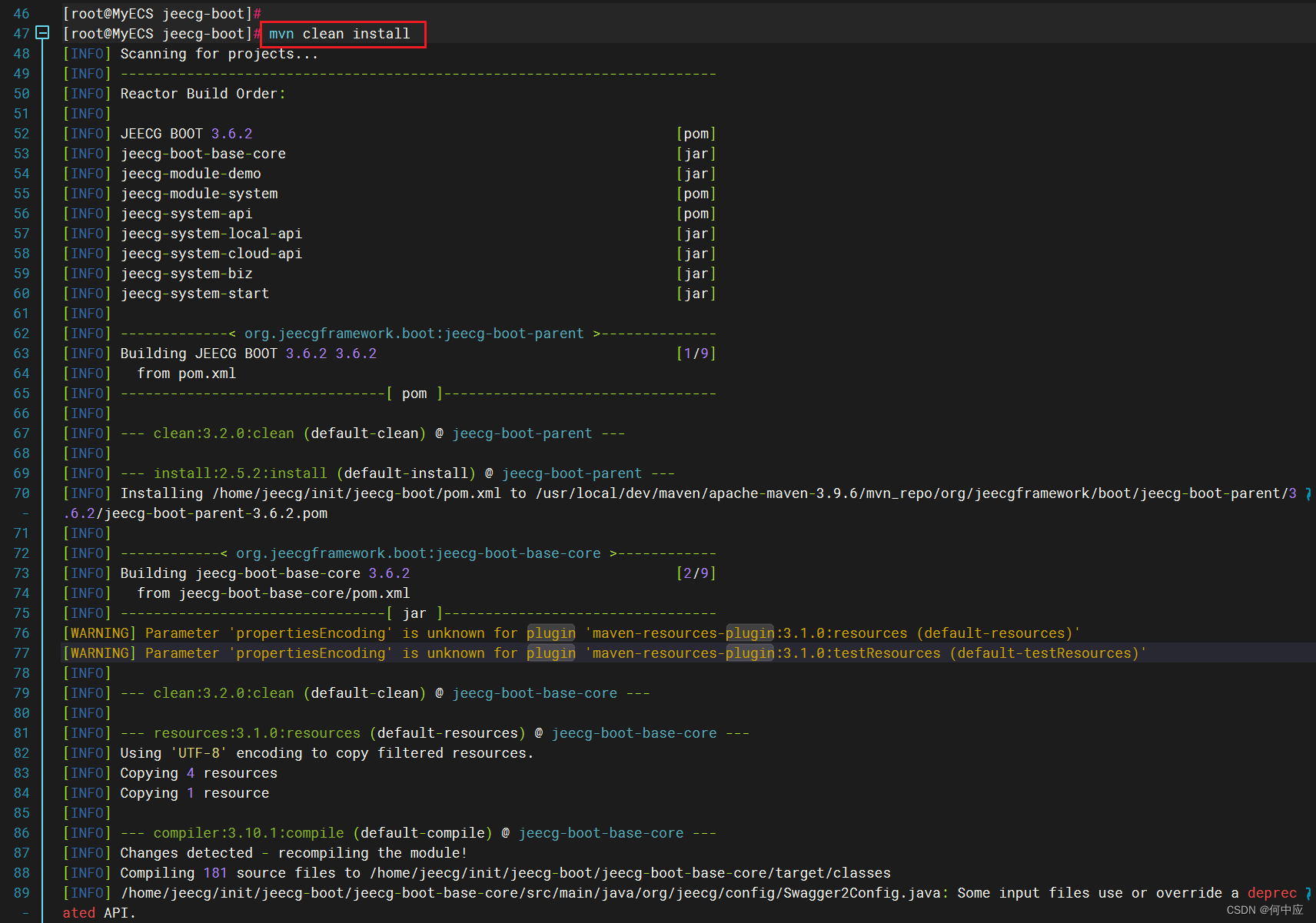Select the jeecg-system-start line

point(194,294)
